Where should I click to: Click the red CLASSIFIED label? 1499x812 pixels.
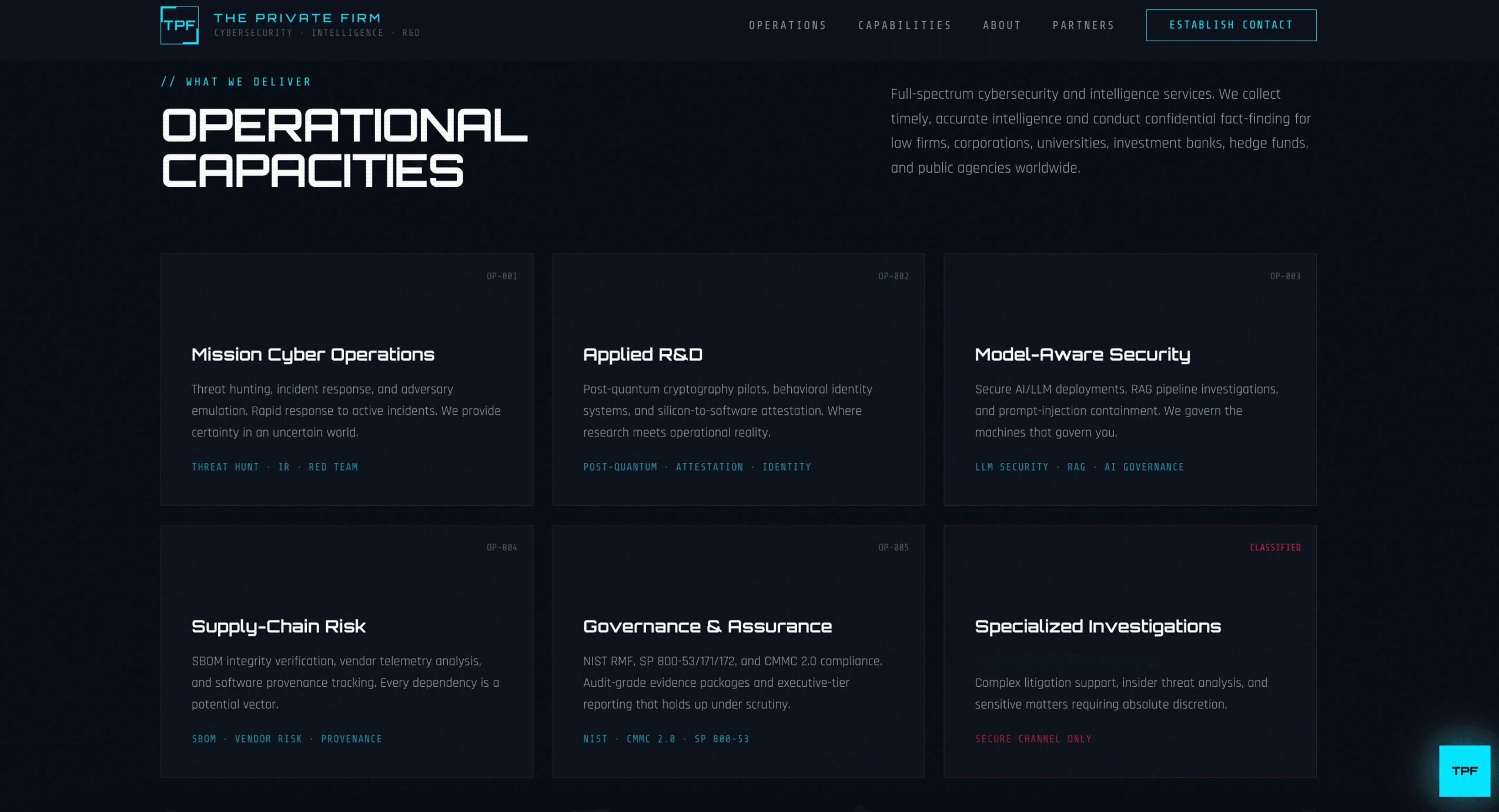tap(1274, 548)
